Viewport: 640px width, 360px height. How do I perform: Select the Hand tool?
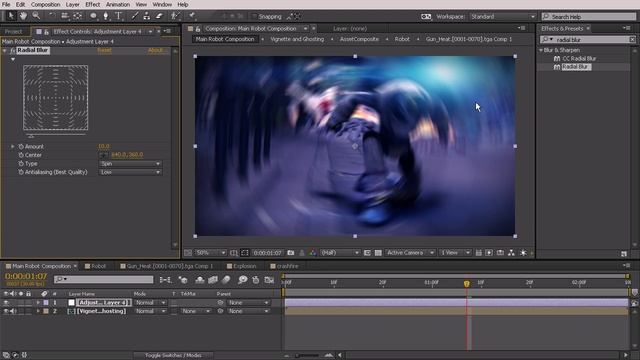coord(23,16)
